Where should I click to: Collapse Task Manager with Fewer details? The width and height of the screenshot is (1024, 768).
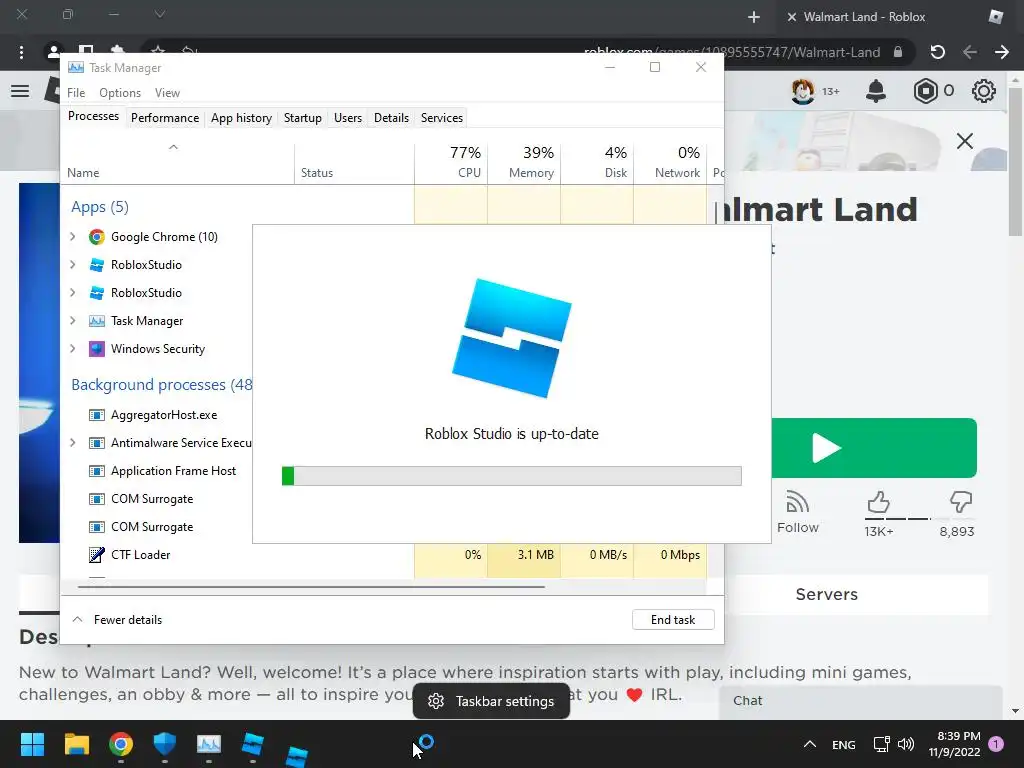(x=117, y=620)
